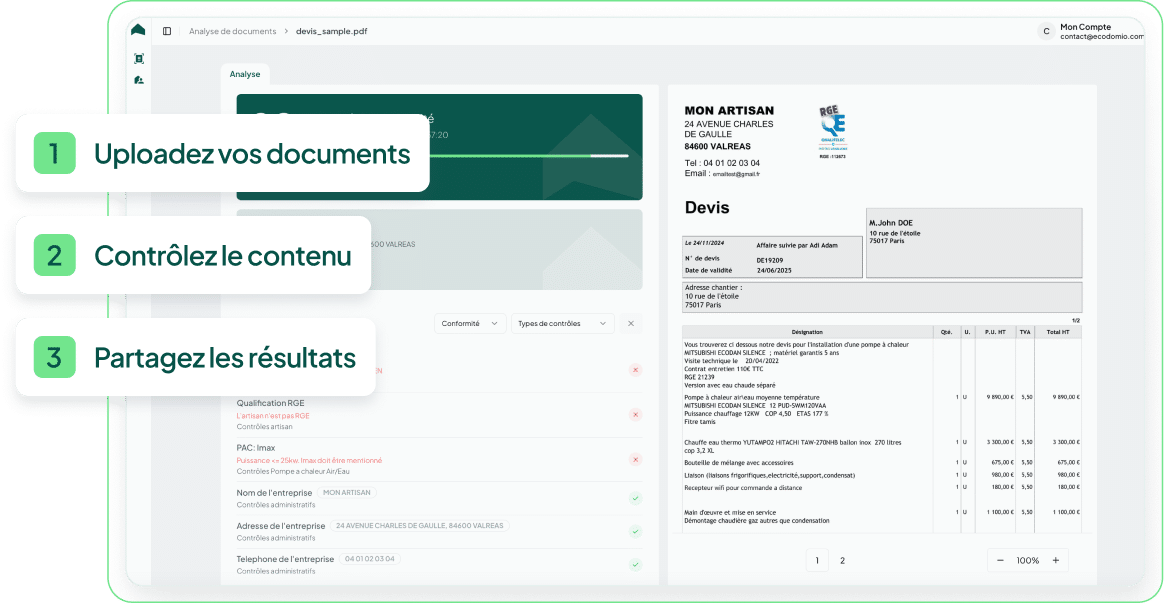
Task: Clear filters with the X button
Action: (x=630, y=323)
